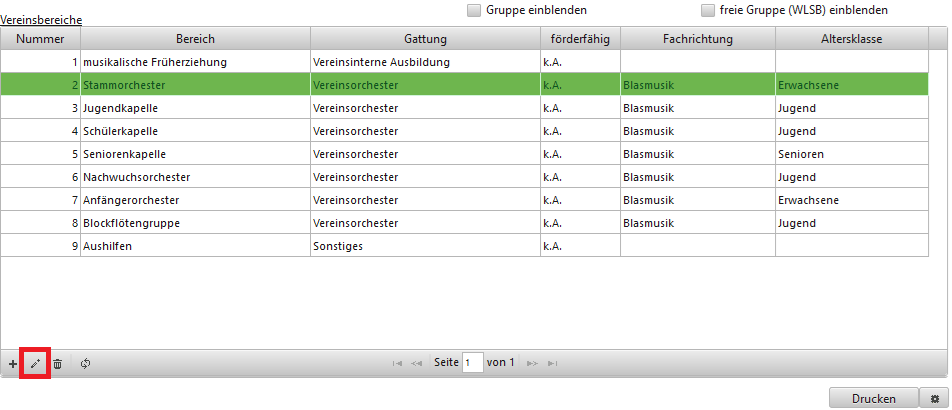The image size is (952, 410).
Task: Open settings gear next to Drucken
Action: click(x=935, y=398)
